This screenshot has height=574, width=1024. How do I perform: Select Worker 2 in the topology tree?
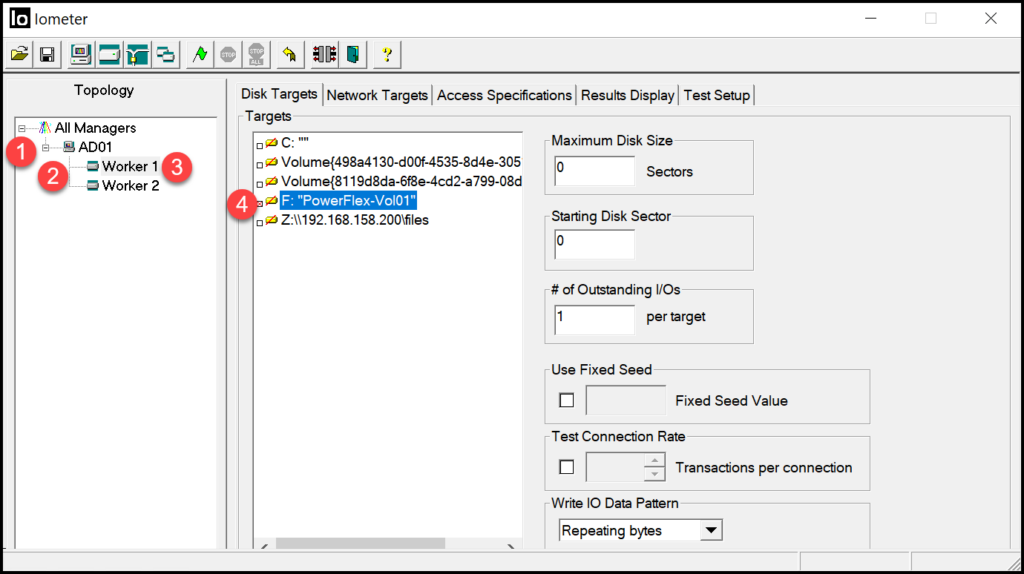pyautogui.click(x=130, y=185)
